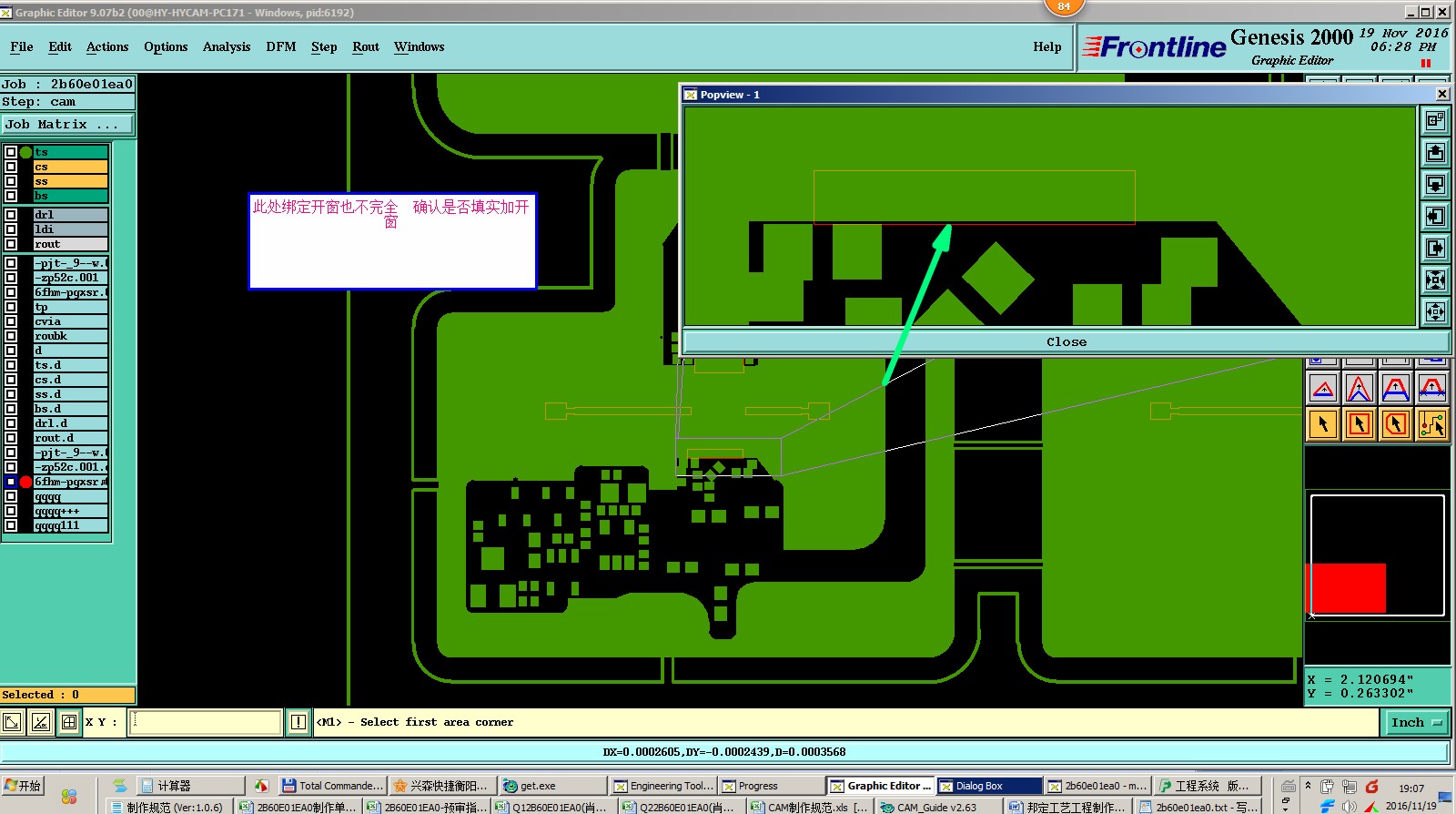Select the rectangle area selection tool
This screenshot has width=1456, height=814.
click(1360, 424)
